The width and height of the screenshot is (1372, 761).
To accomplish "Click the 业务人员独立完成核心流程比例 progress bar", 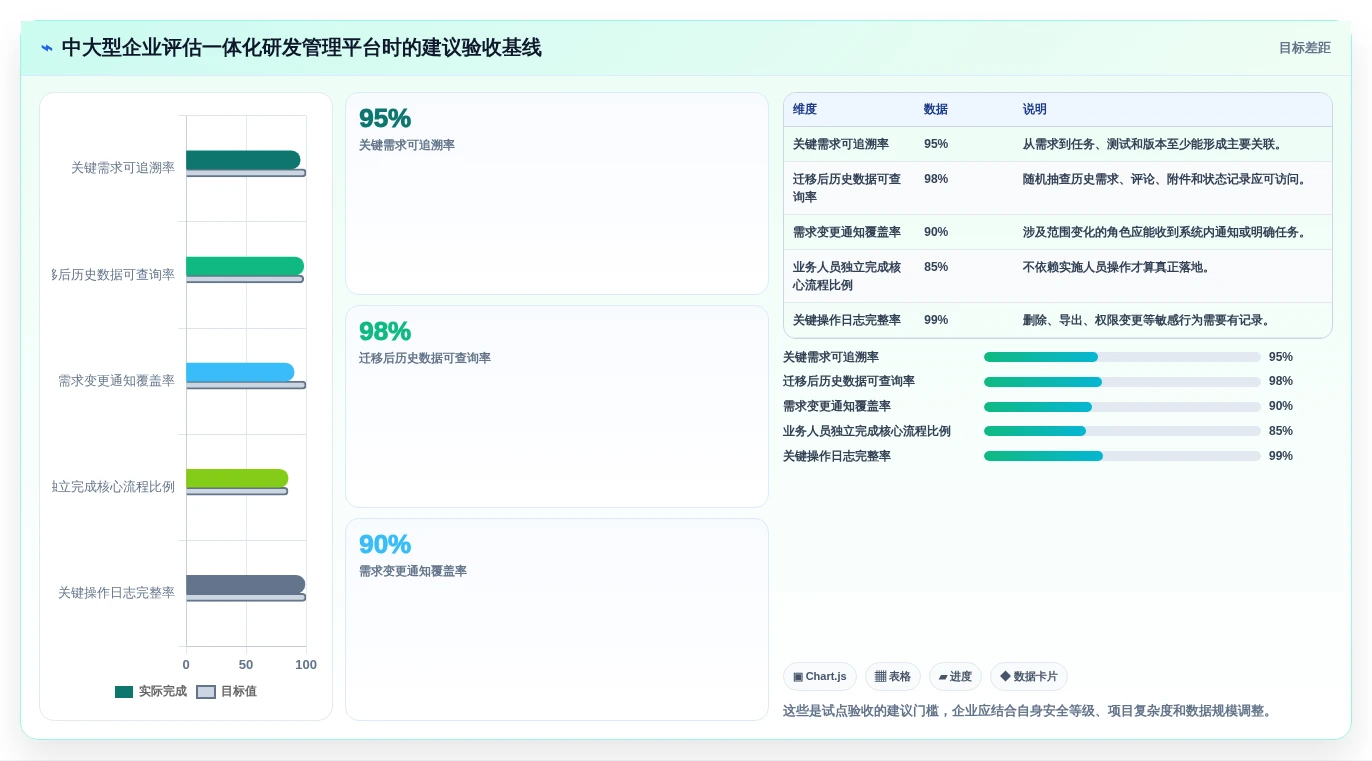I will 1122,431.
